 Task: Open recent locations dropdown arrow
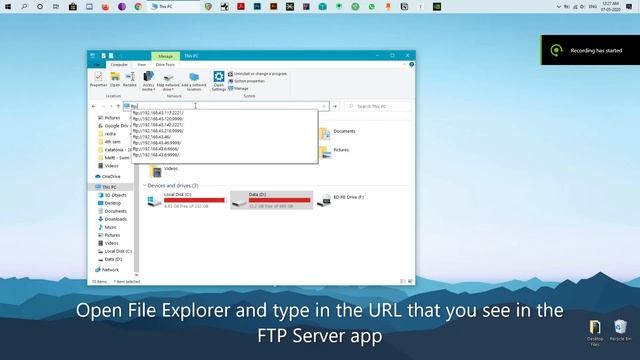pos(111,107)
